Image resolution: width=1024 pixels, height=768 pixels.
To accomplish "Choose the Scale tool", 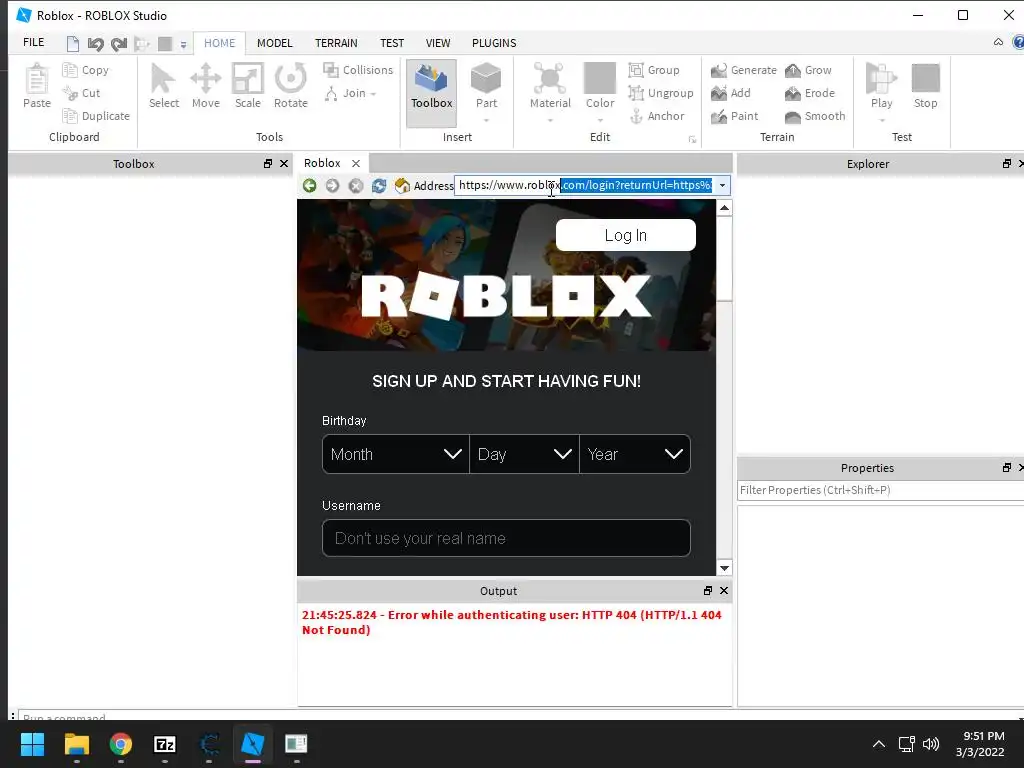I will pos(248,86).
